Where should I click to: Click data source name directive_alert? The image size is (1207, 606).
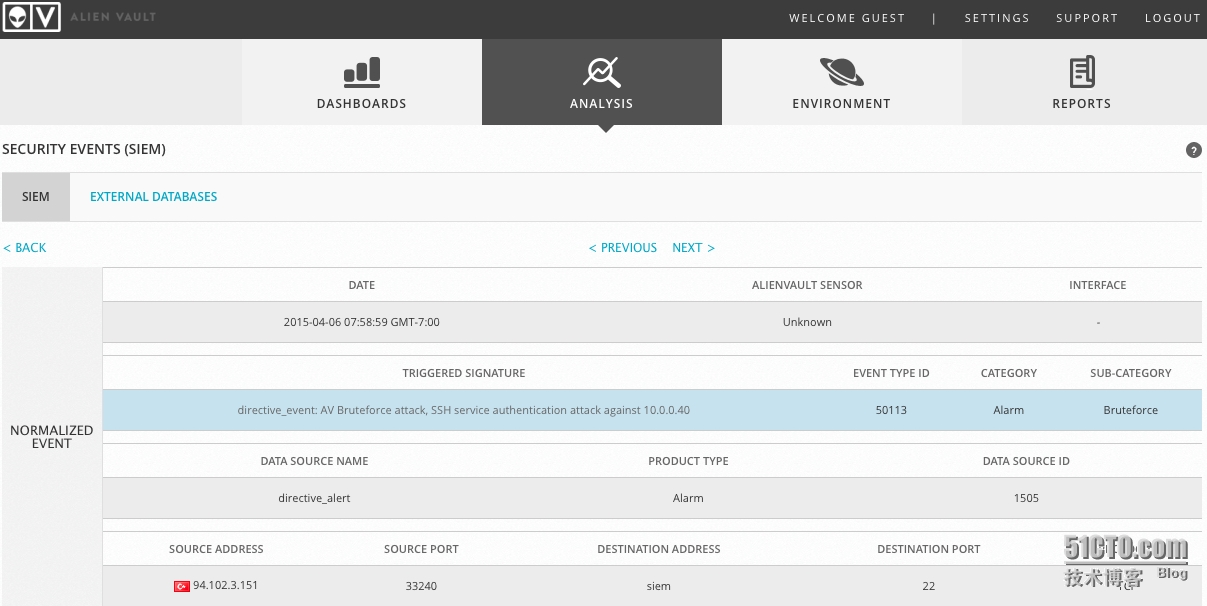[x=314, y=498]
